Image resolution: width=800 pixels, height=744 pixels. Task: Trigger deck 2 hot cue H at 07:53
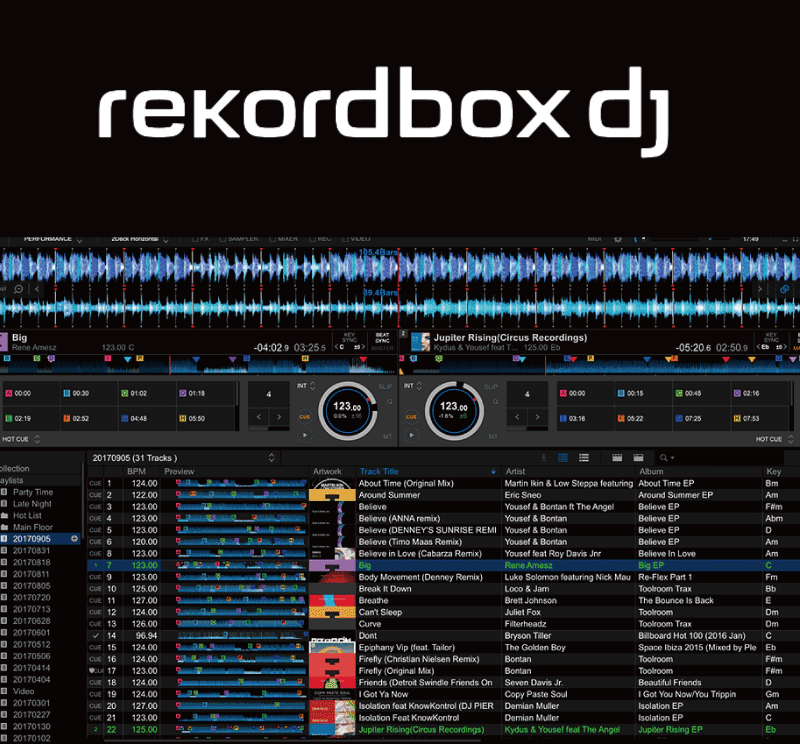[759, 418]
